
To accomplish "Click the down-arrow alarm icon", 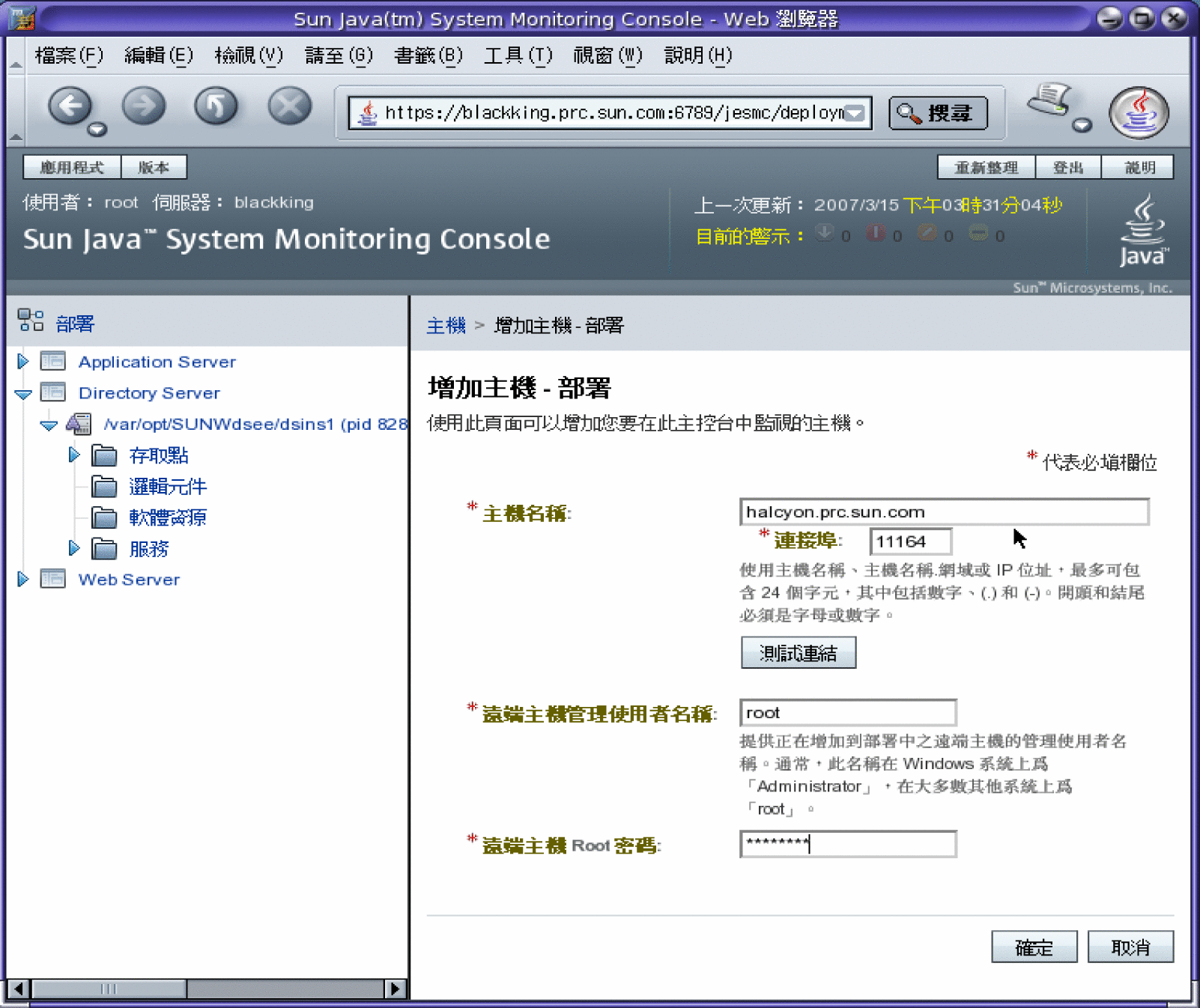I will click(824, 233).
